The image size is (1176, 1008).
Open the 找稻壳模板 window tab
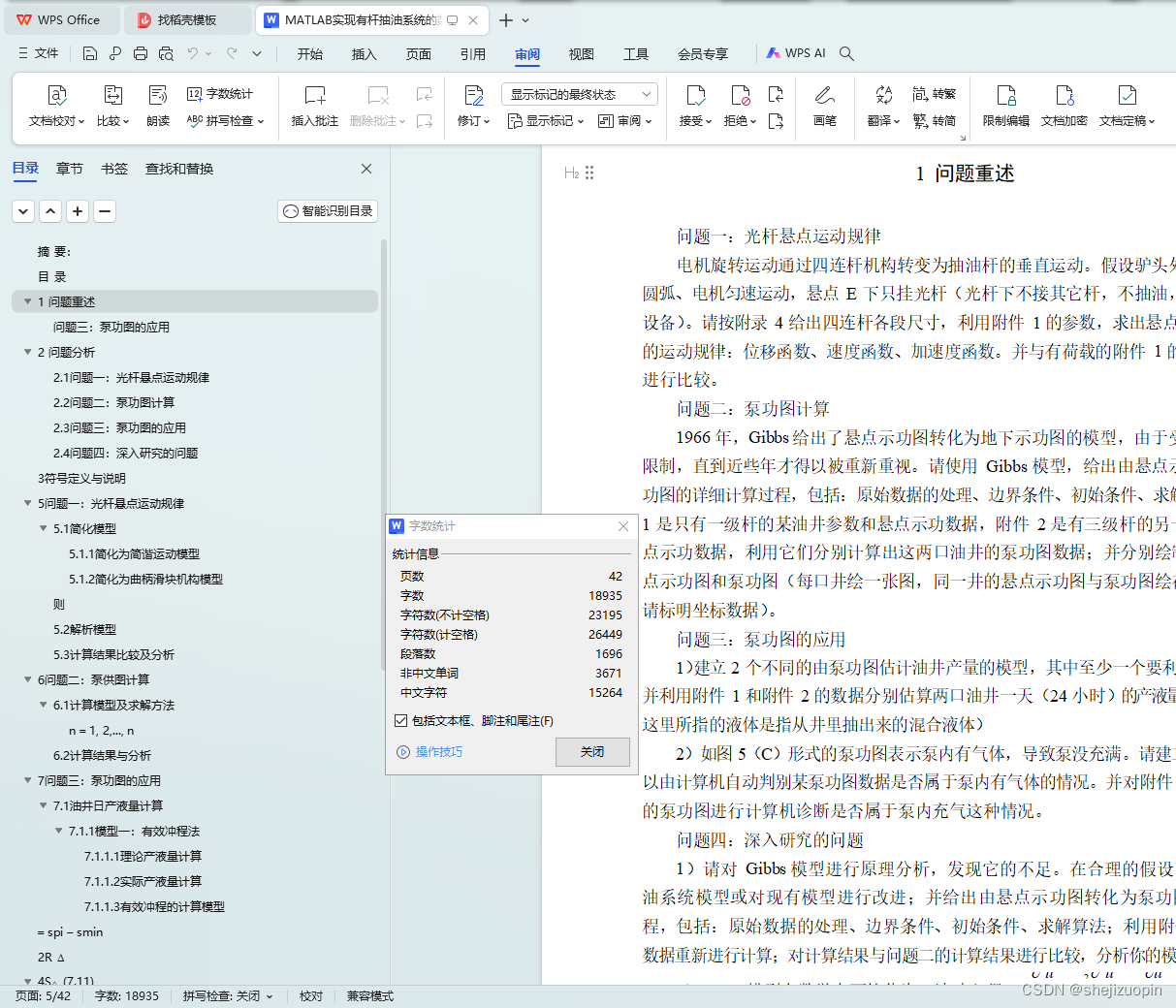point(187,19)
